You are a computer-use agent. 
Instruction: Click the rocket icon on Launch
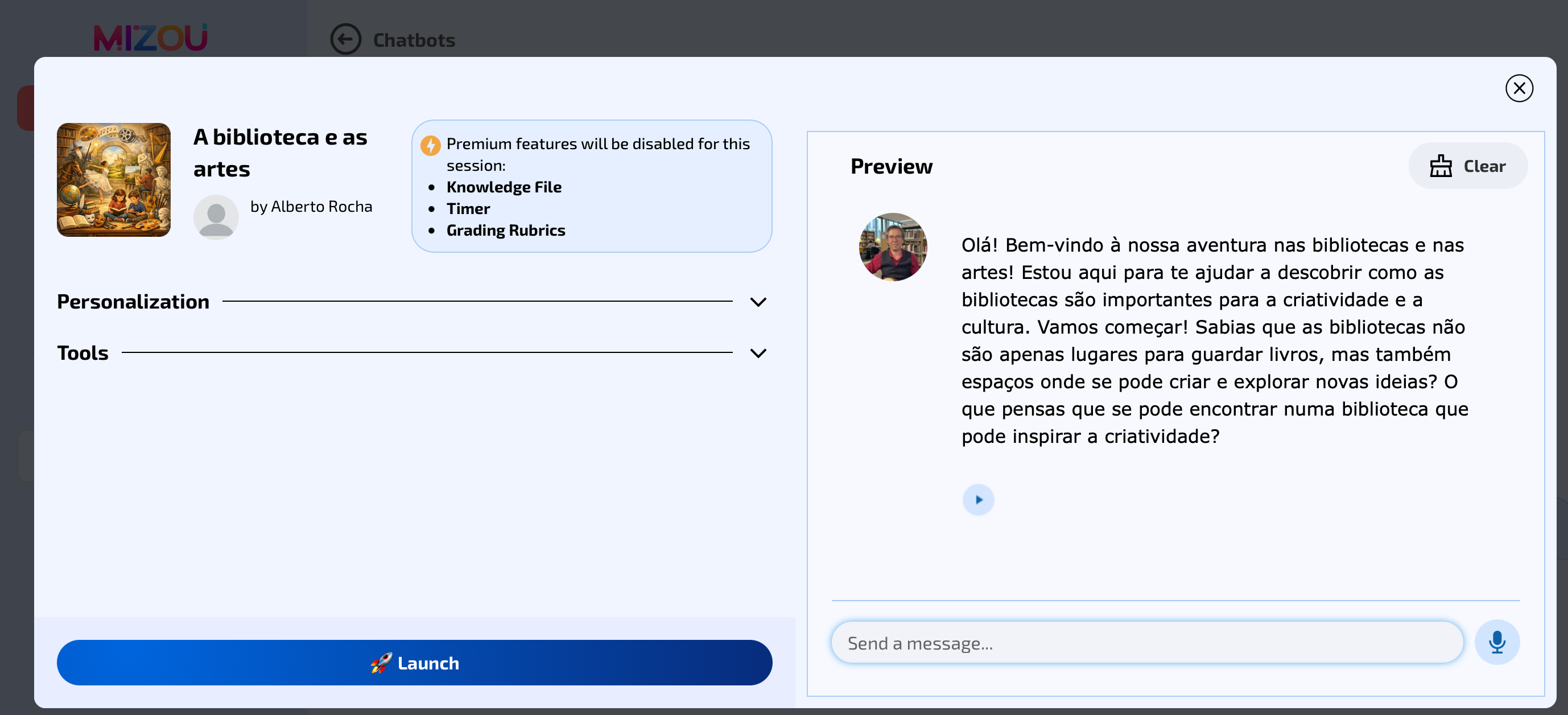pos(381,663)
